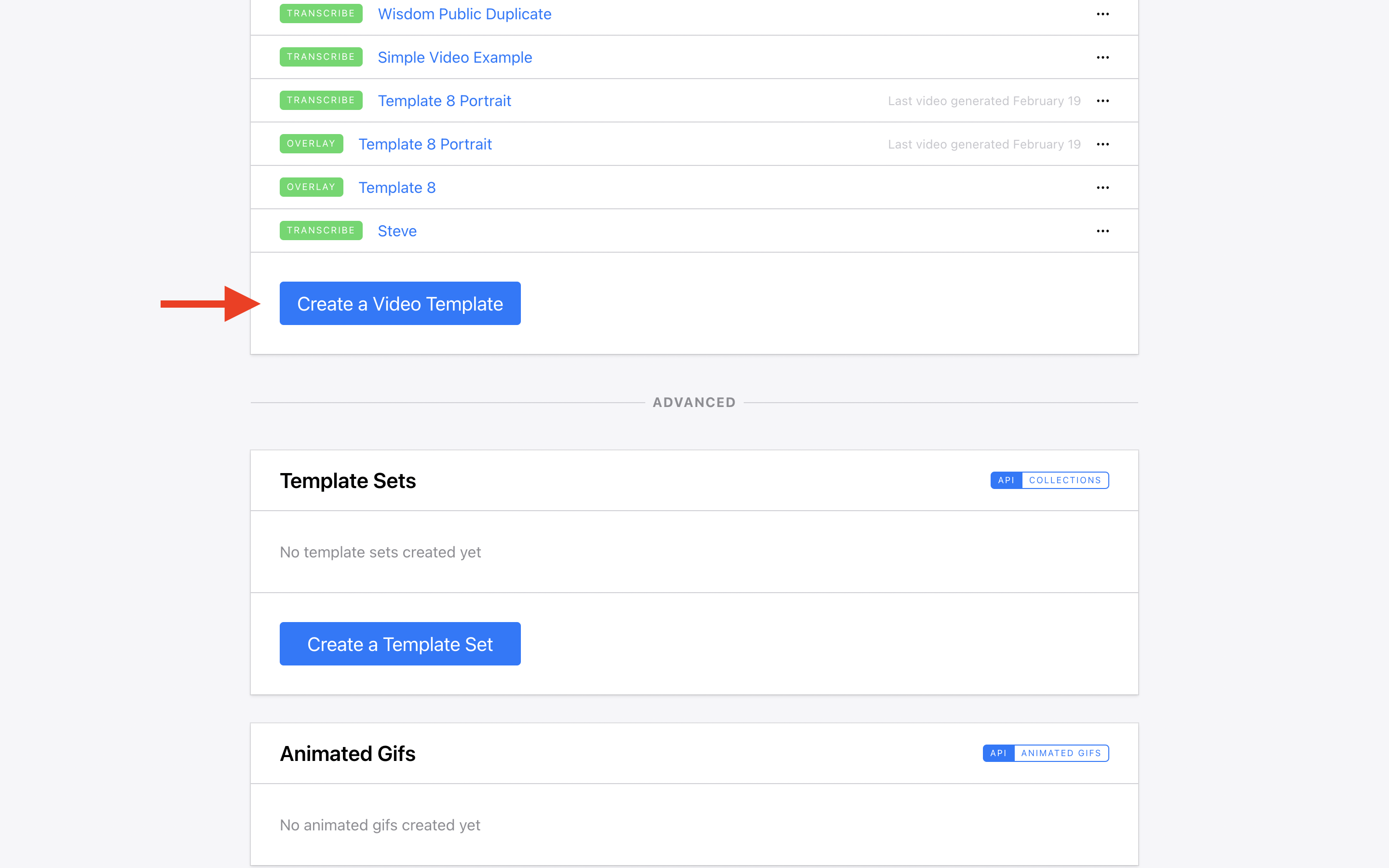This screenshot has height=868, width=1389.
Task: Click Create a Video Template button
Action: pos(400,304)
